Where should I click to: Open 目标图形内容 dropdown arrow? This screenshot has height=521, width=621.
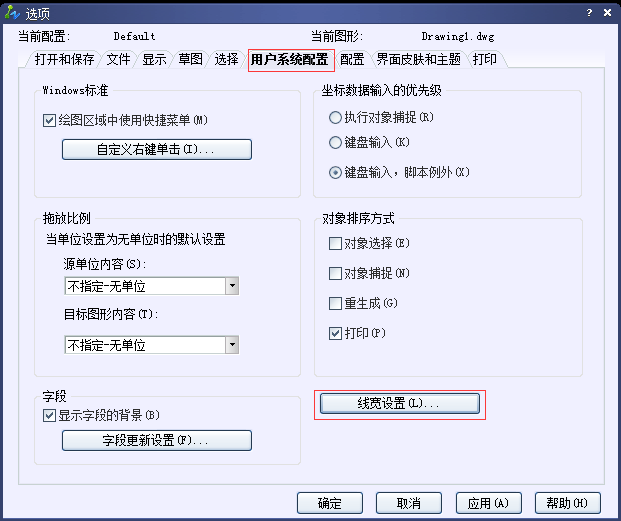click(x=232, y=345)
